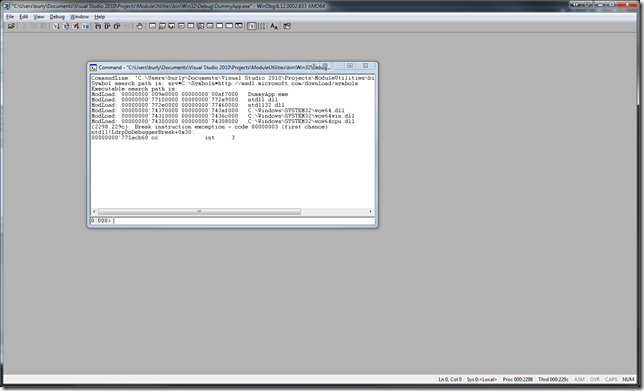Open the View menu
This screenshot has height=391, width=644.
(39, 17)
